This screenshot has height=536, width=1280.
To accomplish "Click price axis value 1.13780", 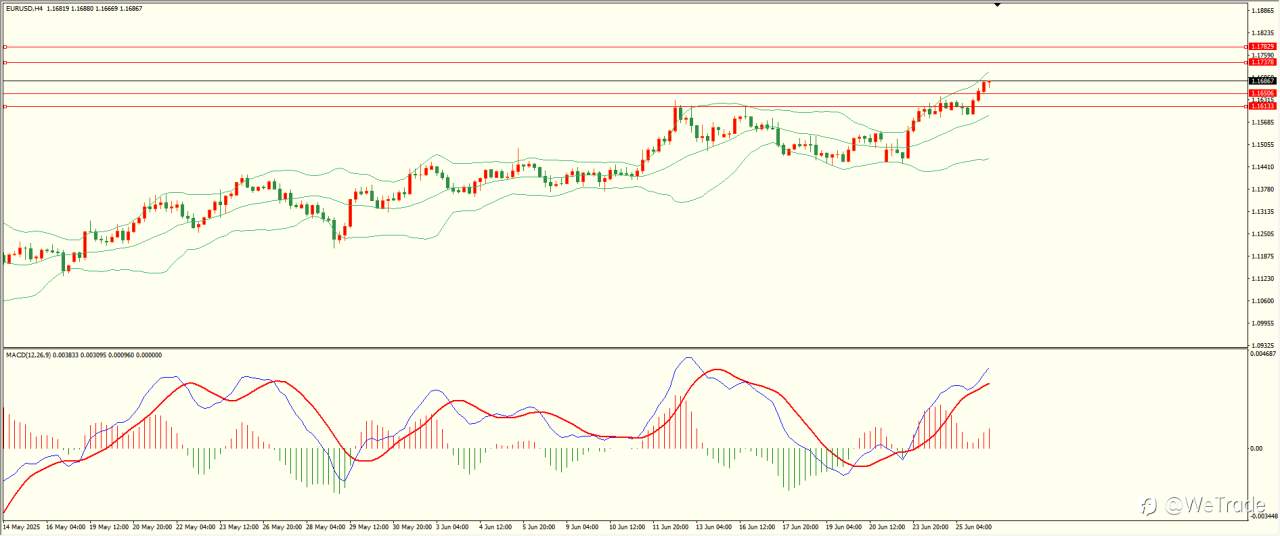I will click(1262, 189).
